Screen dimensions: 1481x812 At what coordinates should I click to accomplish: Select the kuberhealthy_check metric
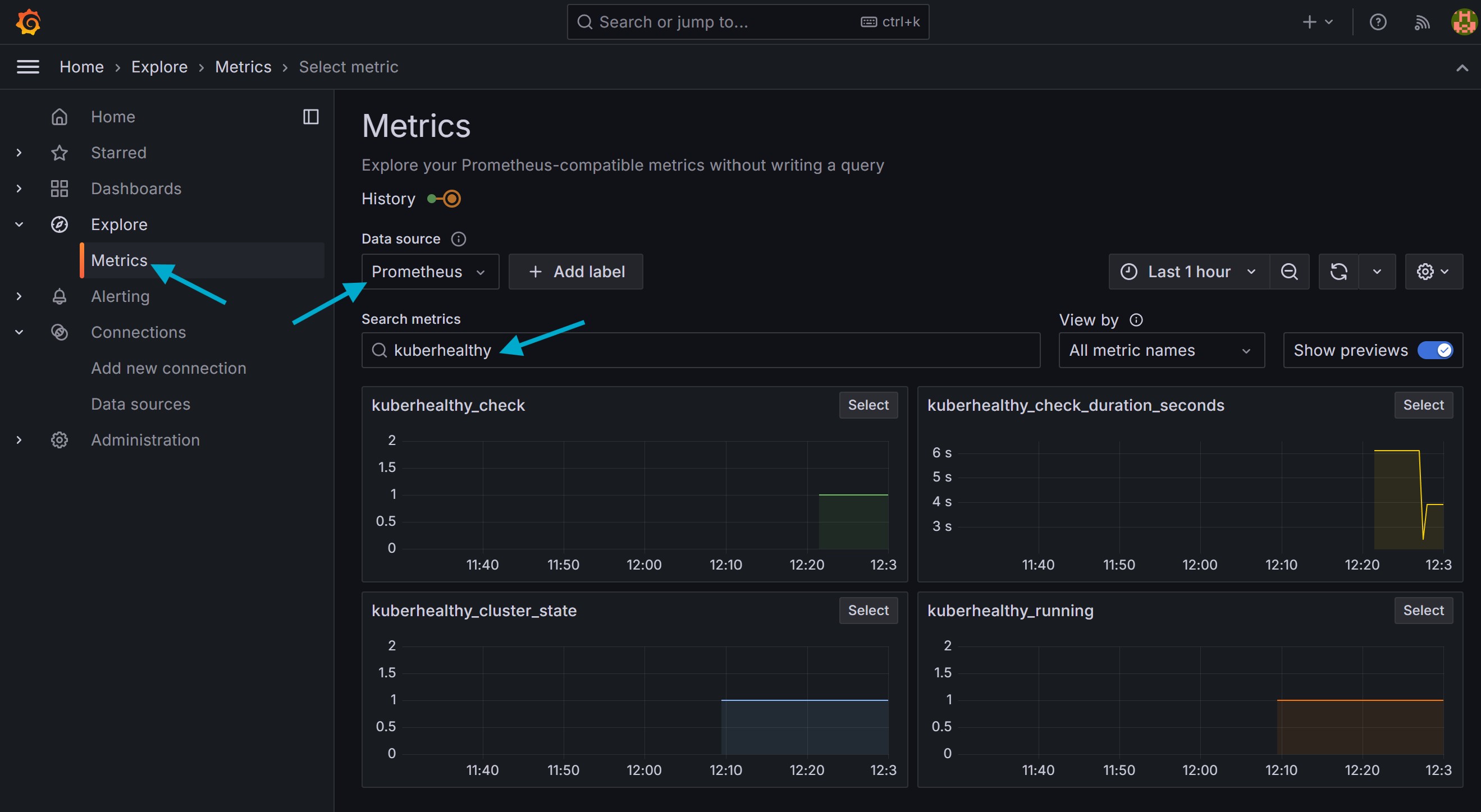867,405
